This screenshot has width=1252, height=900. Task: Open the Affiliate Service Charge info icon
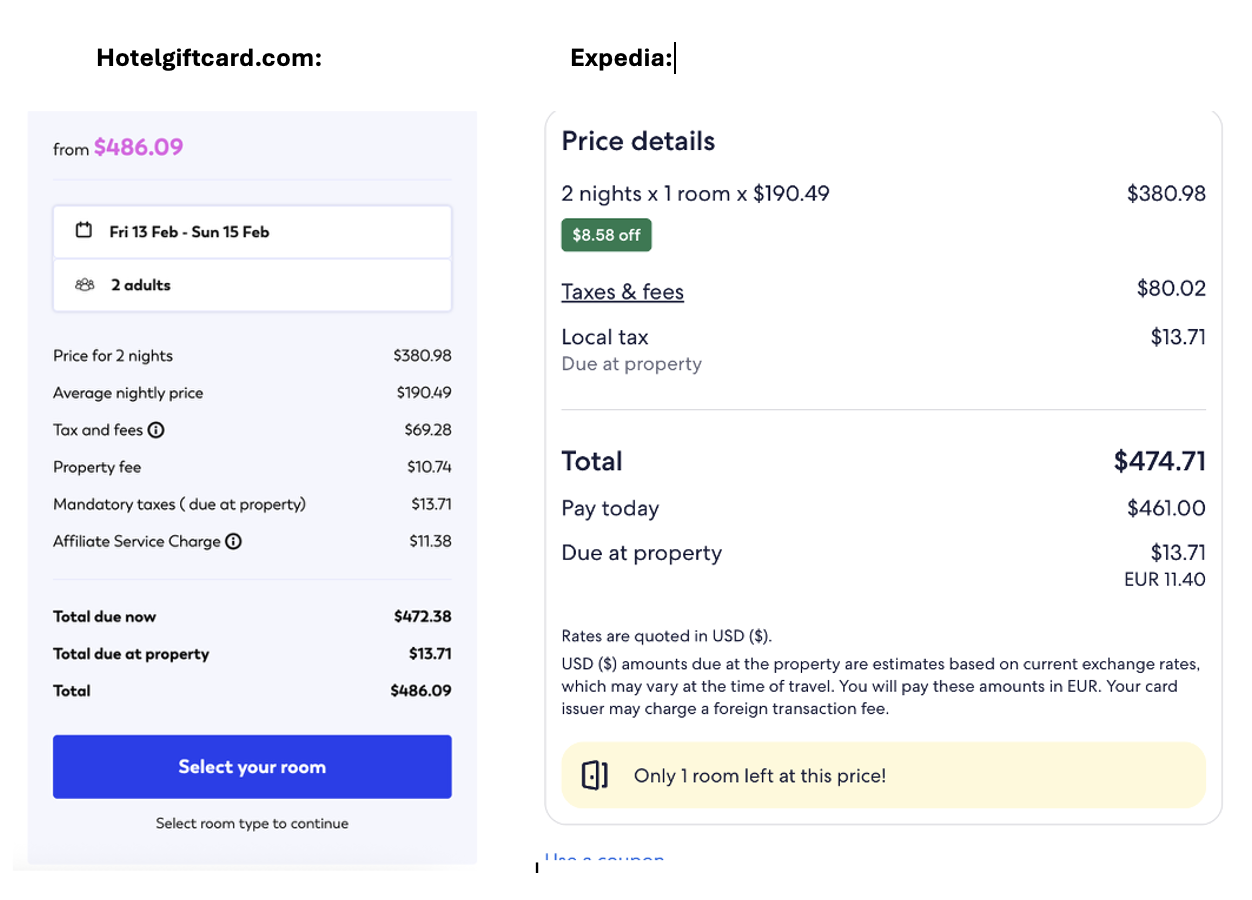tap(233, 541)
